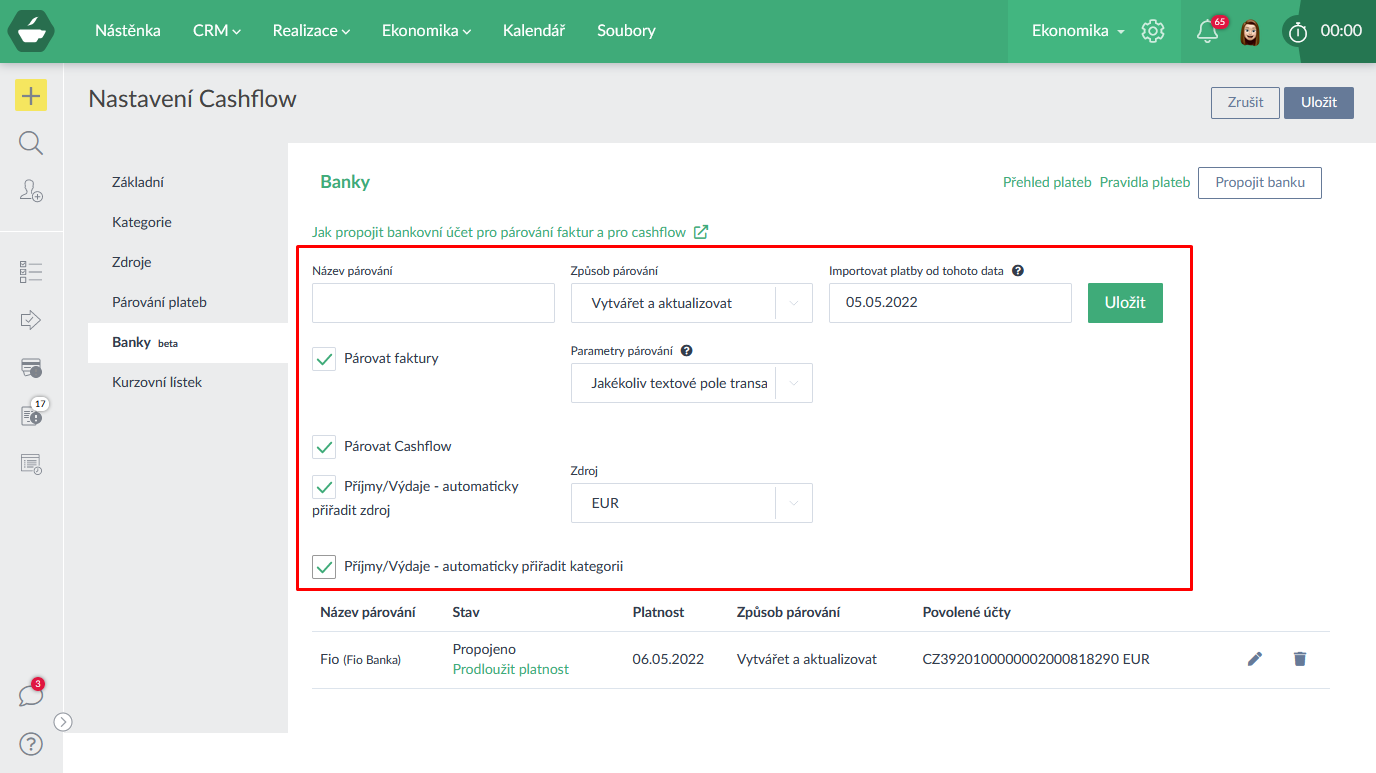Toggle the Párovat Cashflow checkbox
1376x773 pixels.
pyautogui.click(x=324, y=447)
